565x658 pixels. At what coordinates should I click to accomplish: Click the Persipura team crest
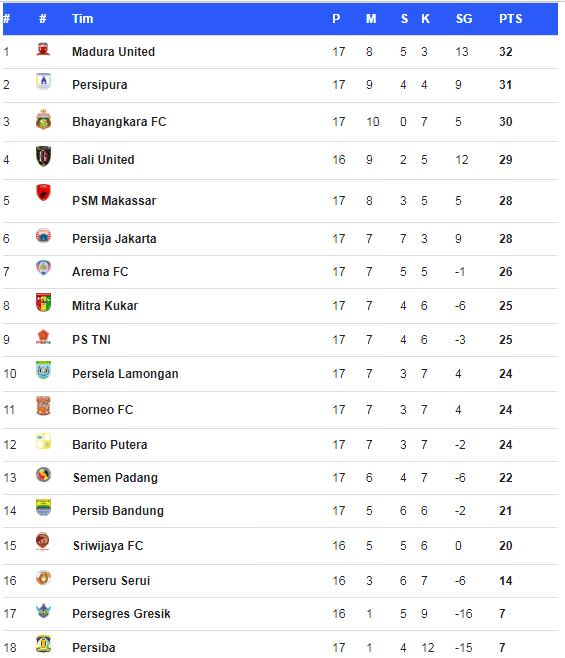(43, 81)
